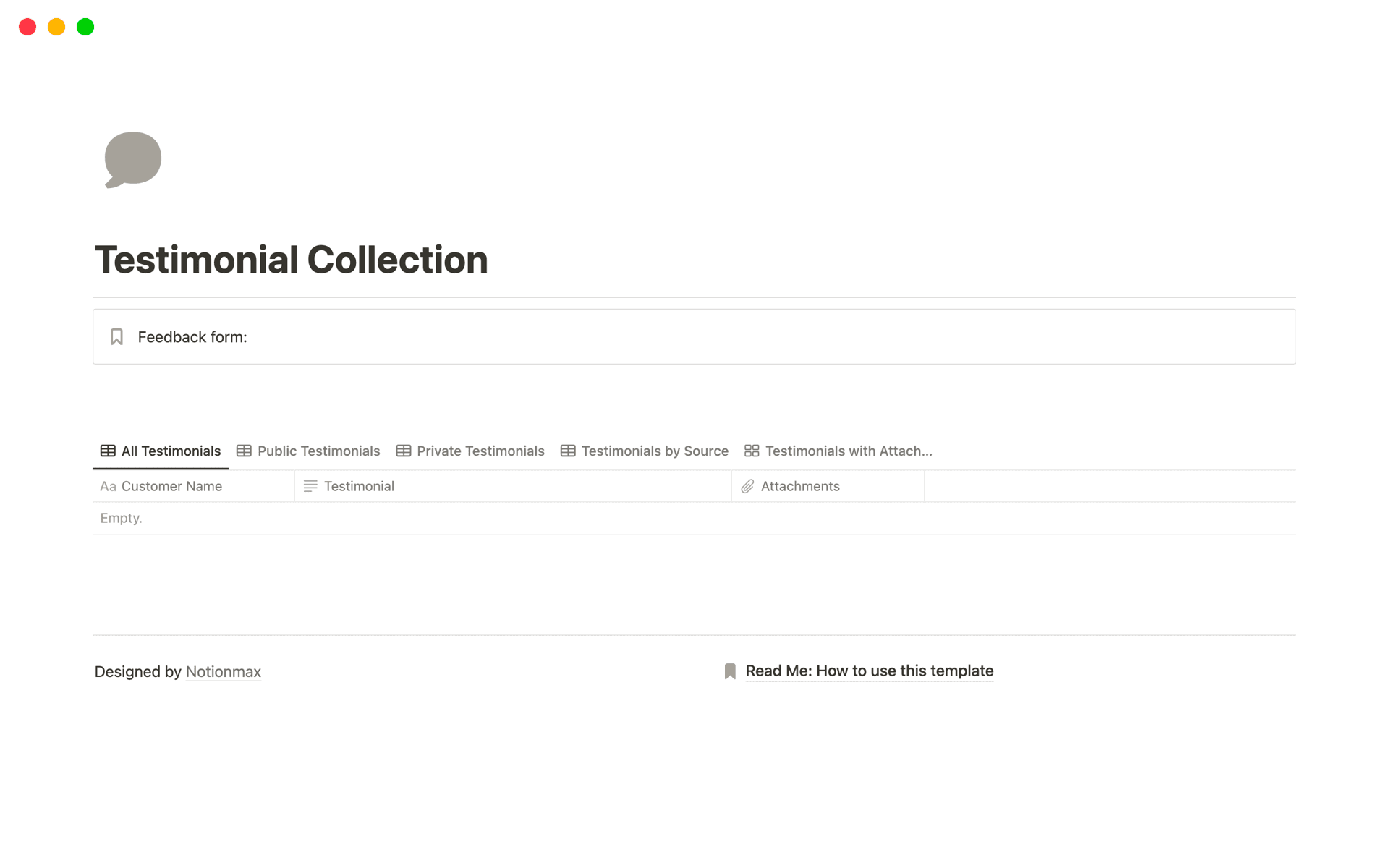
Task: Switch to the Public Testimonials view
Action: [318, 451]
